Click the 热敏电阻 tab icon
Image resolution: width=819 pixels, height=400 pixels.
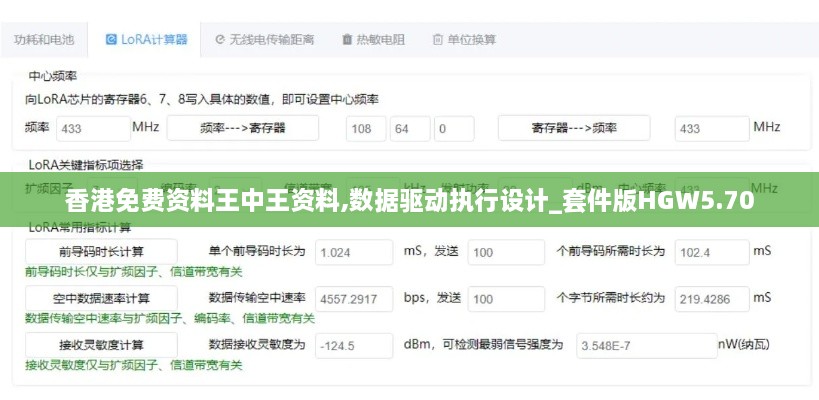pos(347,40)
